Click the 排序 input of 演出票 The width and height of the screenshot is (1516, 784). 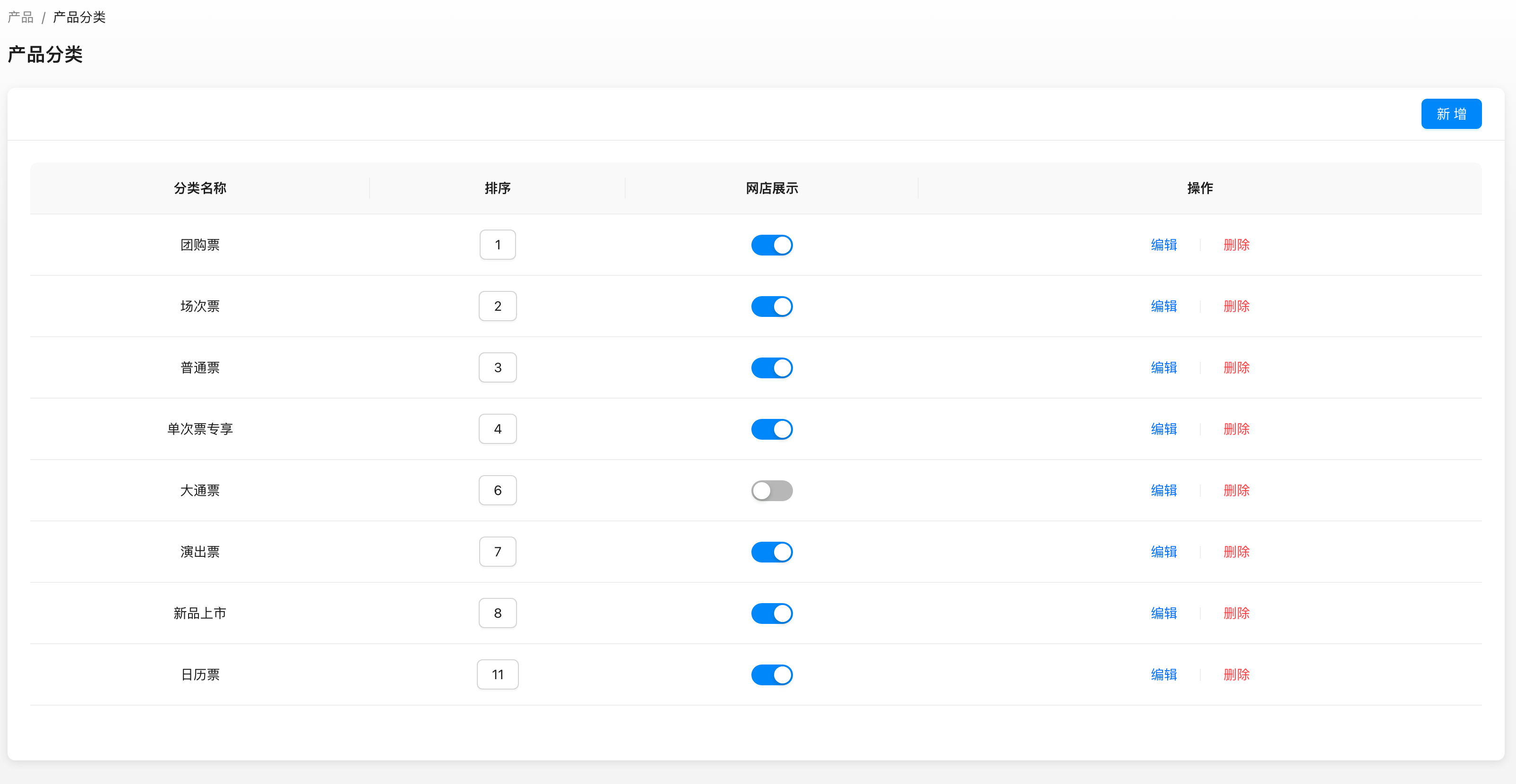[497, 552]
